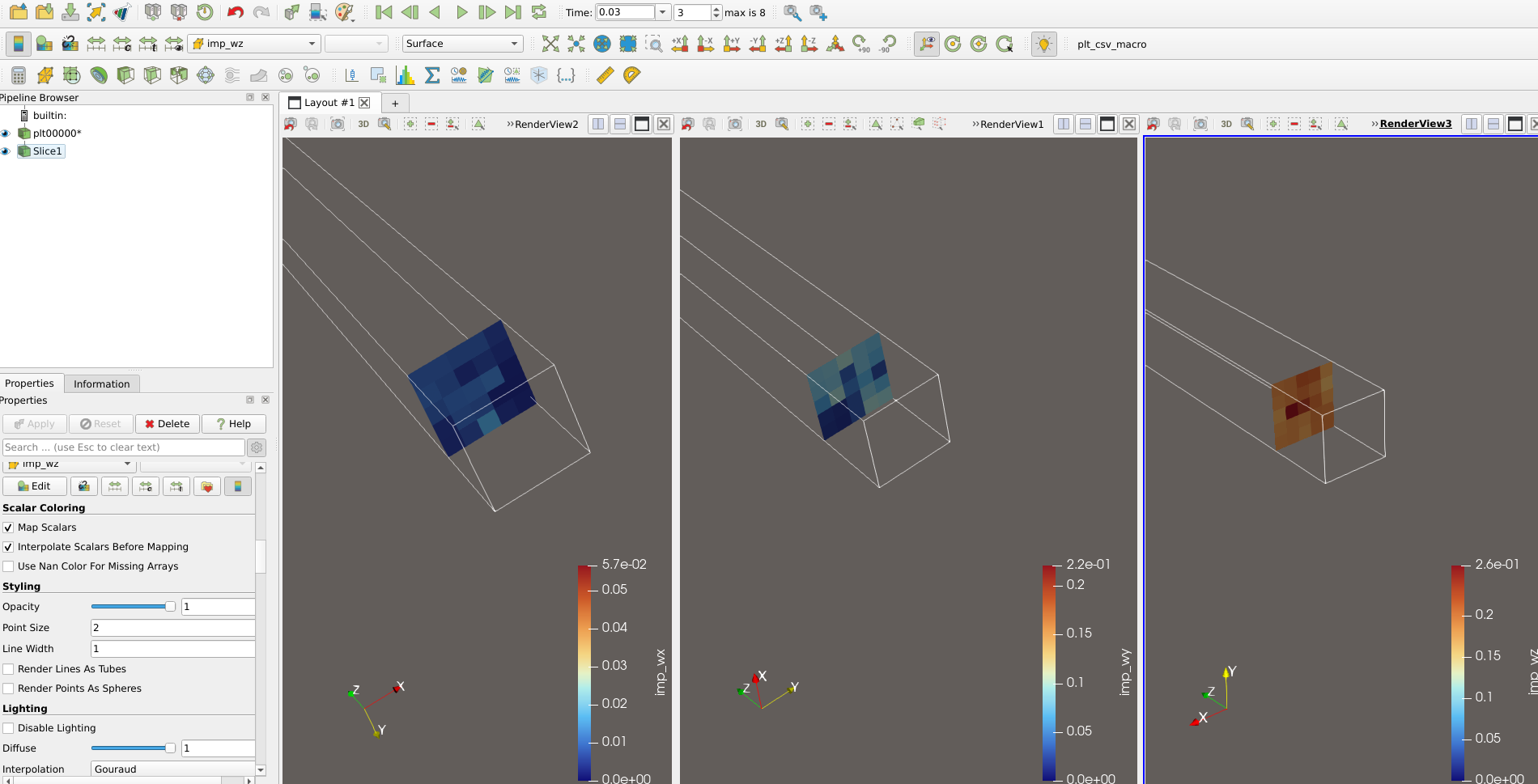Open the Histogram filter icon

point(405,75)
